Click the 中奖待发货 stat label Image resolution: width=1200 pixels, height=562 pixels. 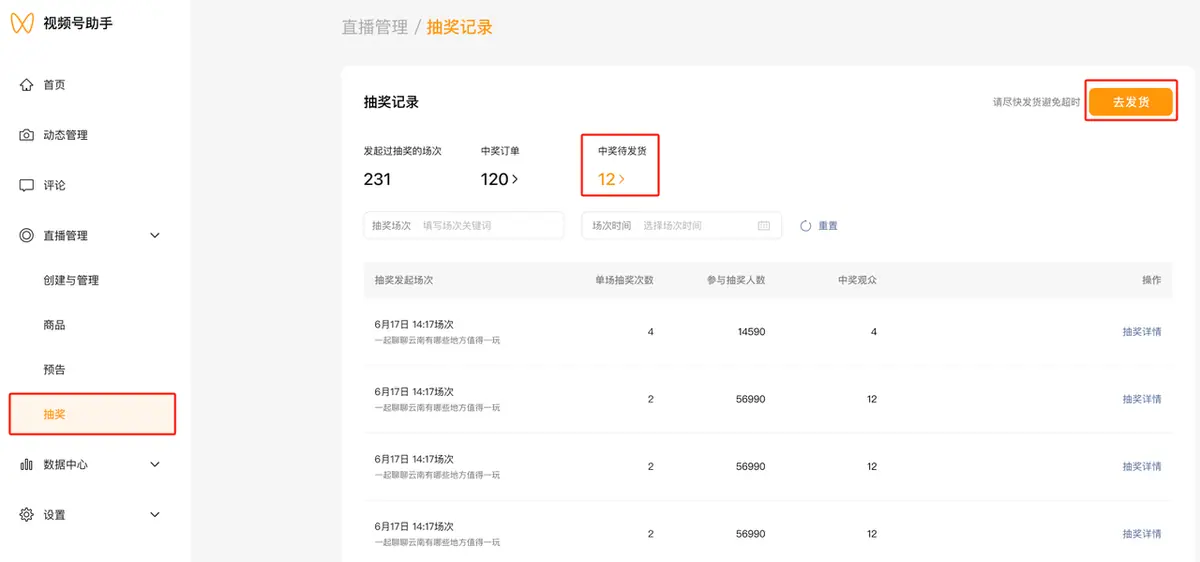click(x=623, y=151)
